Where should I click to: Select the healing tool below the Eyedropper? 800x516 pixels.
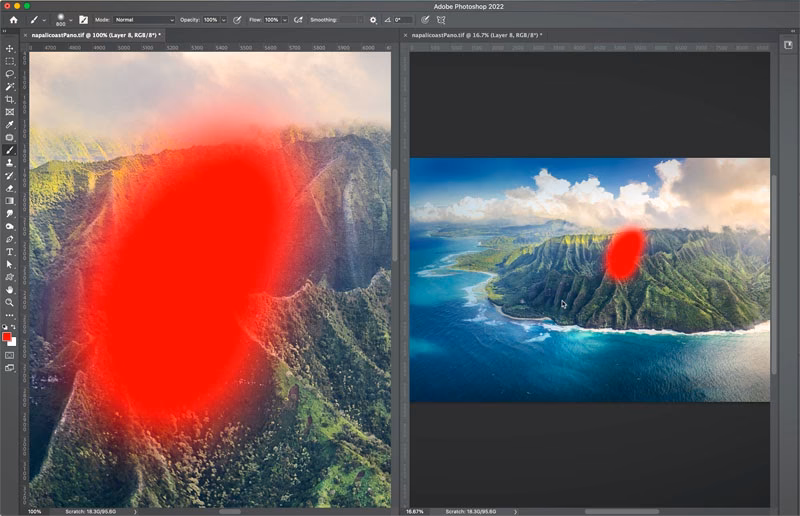tap(9, 138)
